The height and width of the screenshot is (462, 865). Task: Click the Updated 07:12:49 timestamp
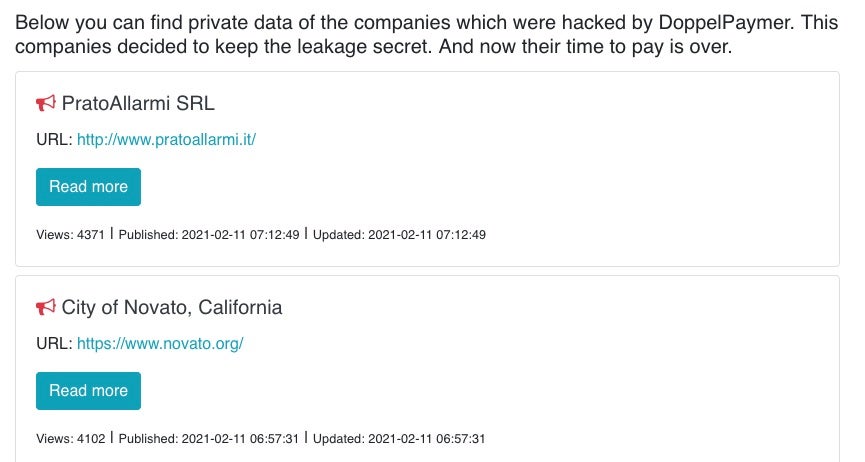pyautogui.click(x=399, y=235)
